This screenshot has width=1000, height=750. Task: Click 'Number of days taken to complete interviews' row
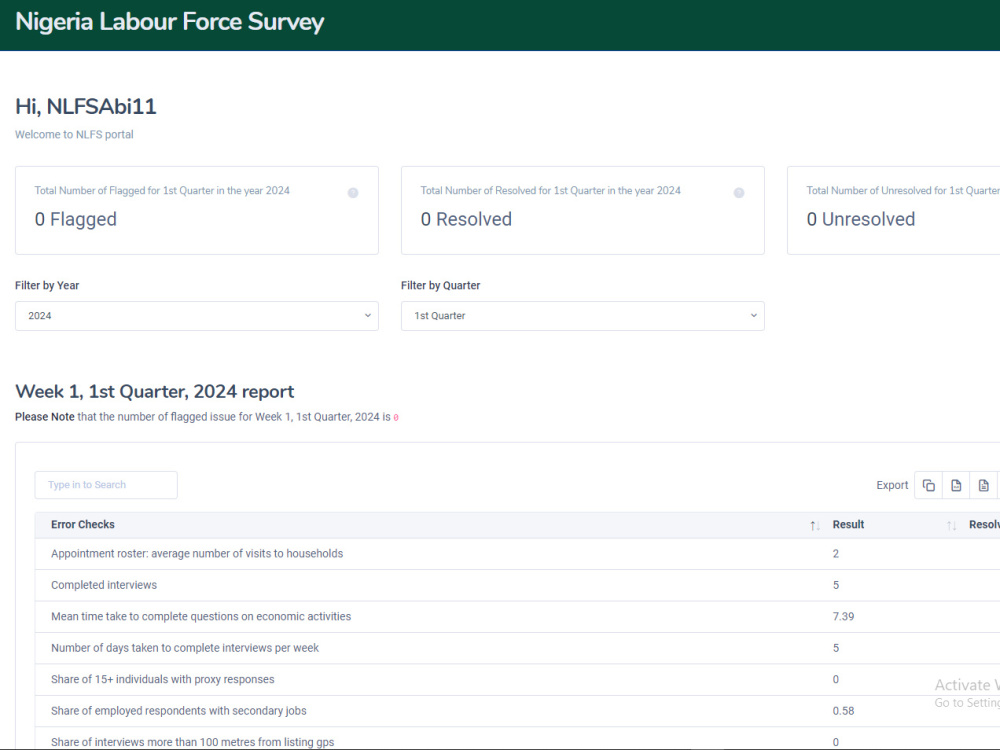[x=517, y=648]
